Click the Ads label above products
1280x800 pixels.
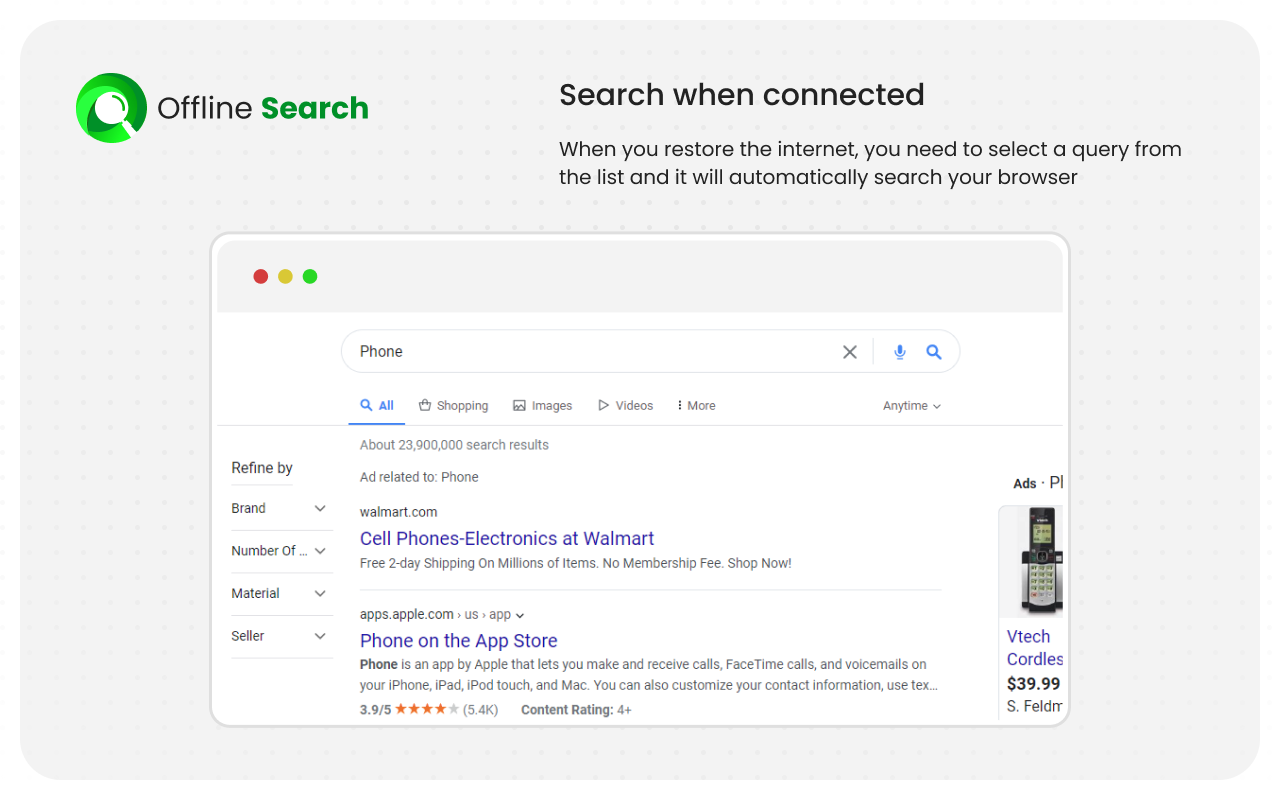coord(1025,484)
